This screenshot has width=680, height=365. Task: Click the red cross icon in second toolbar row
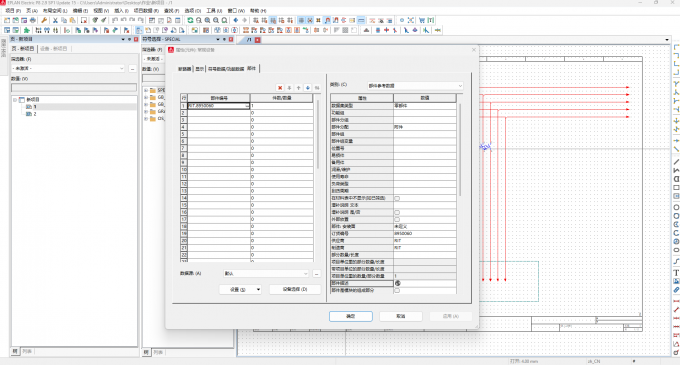point(386,30)
